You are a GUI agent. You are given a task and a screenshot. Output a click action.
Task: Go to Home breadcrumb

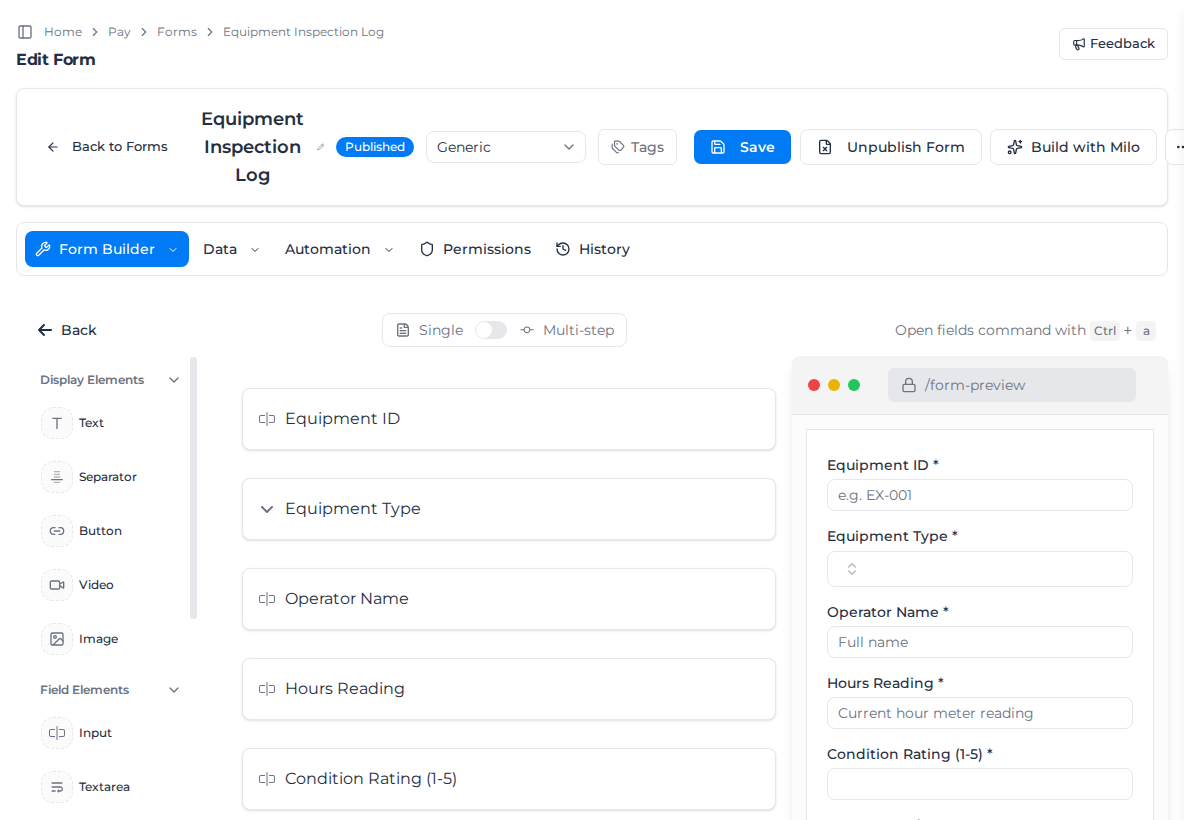coord(63,32)
